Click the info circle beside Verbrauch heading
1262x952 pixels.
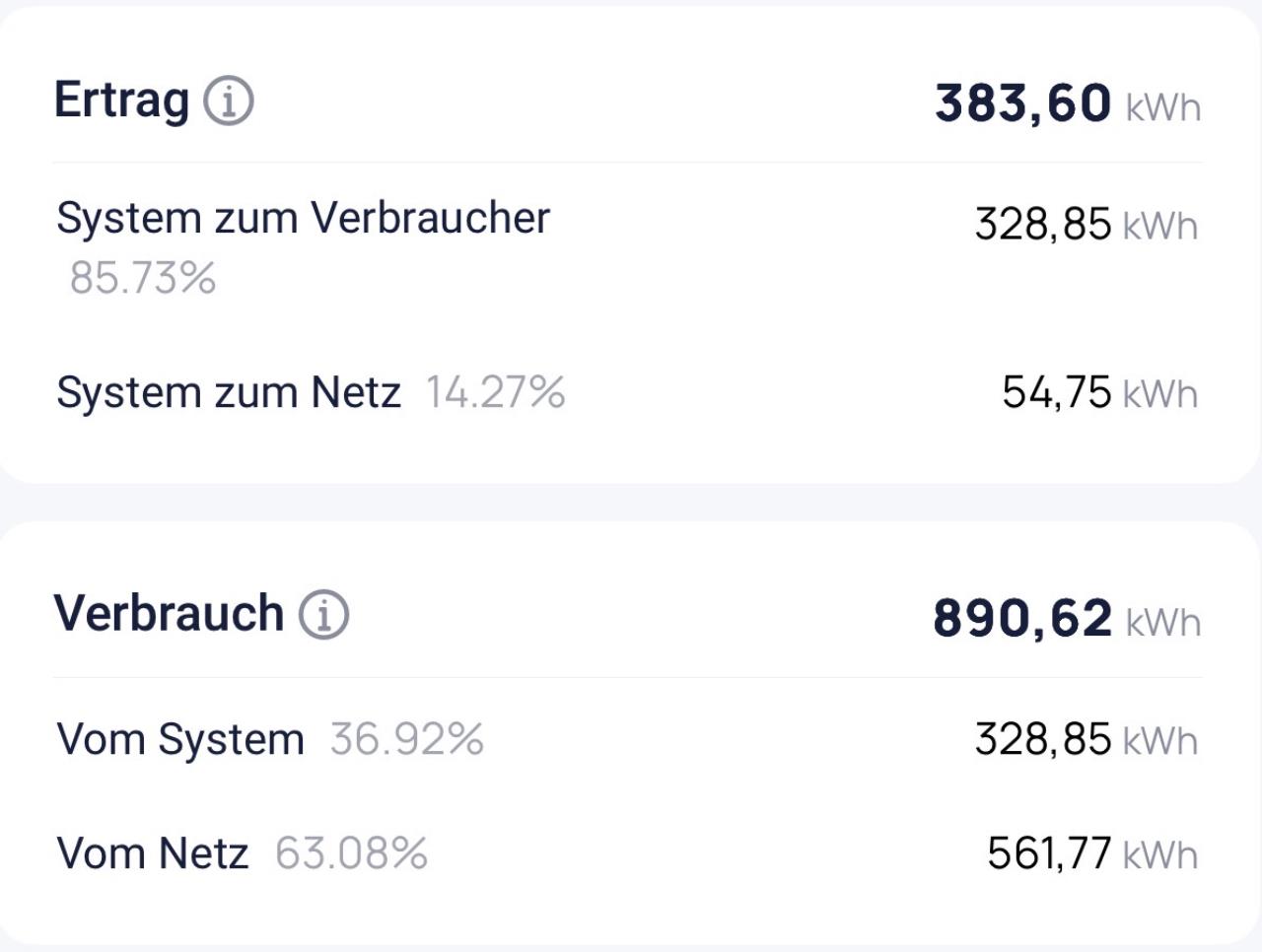325,613
